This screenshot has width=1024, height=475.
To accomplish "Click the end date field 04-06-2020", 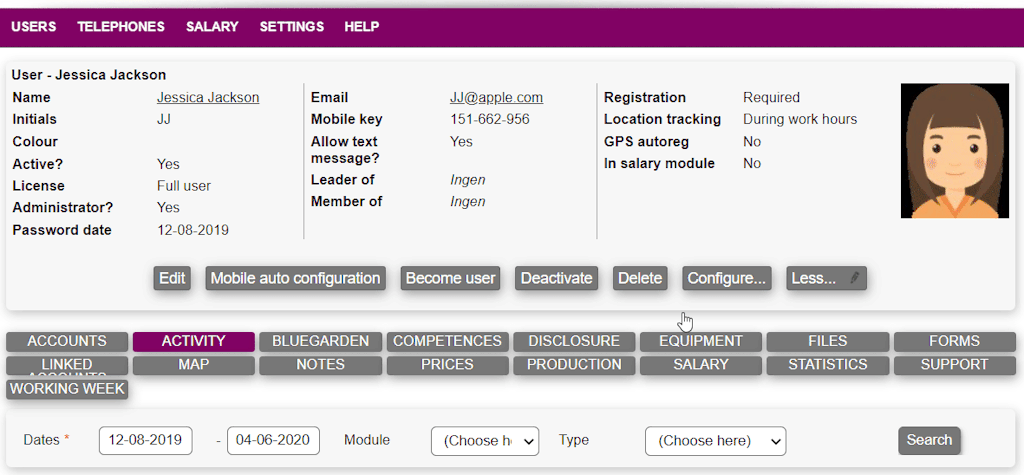I will pos(273,440).
